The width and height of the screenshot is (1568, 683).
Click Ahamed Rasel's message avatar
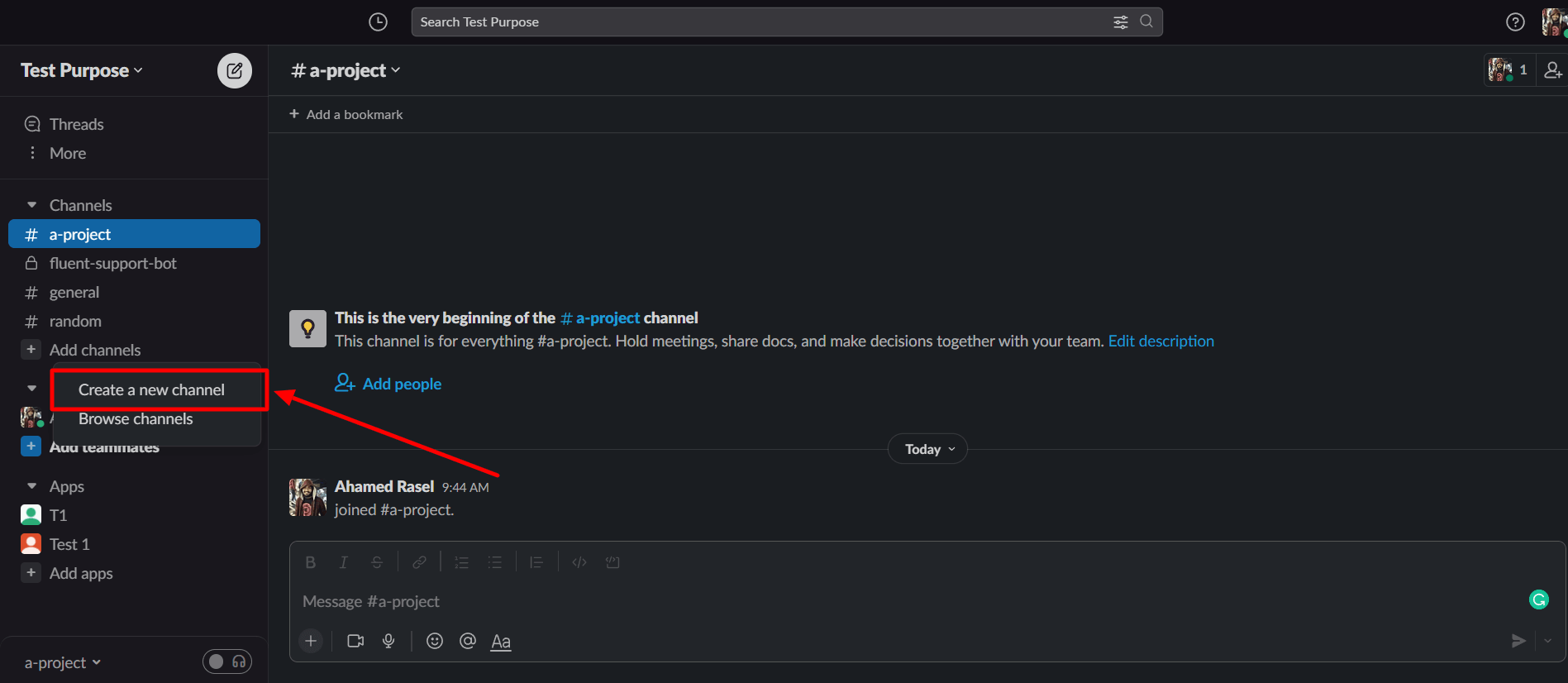pyautogui.click(x=307, y=497)
